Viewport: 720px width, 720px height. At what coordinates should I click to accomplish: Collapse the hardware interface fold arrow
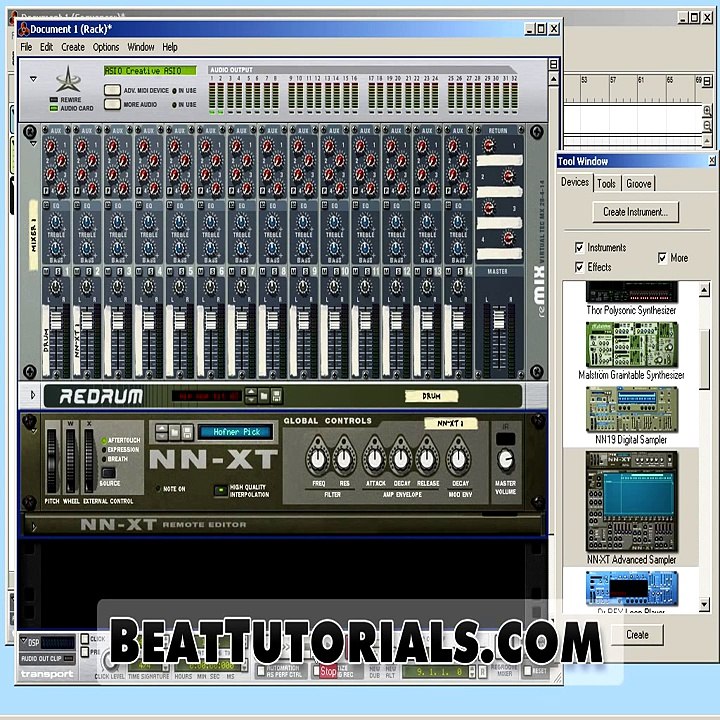click(34, 79)
